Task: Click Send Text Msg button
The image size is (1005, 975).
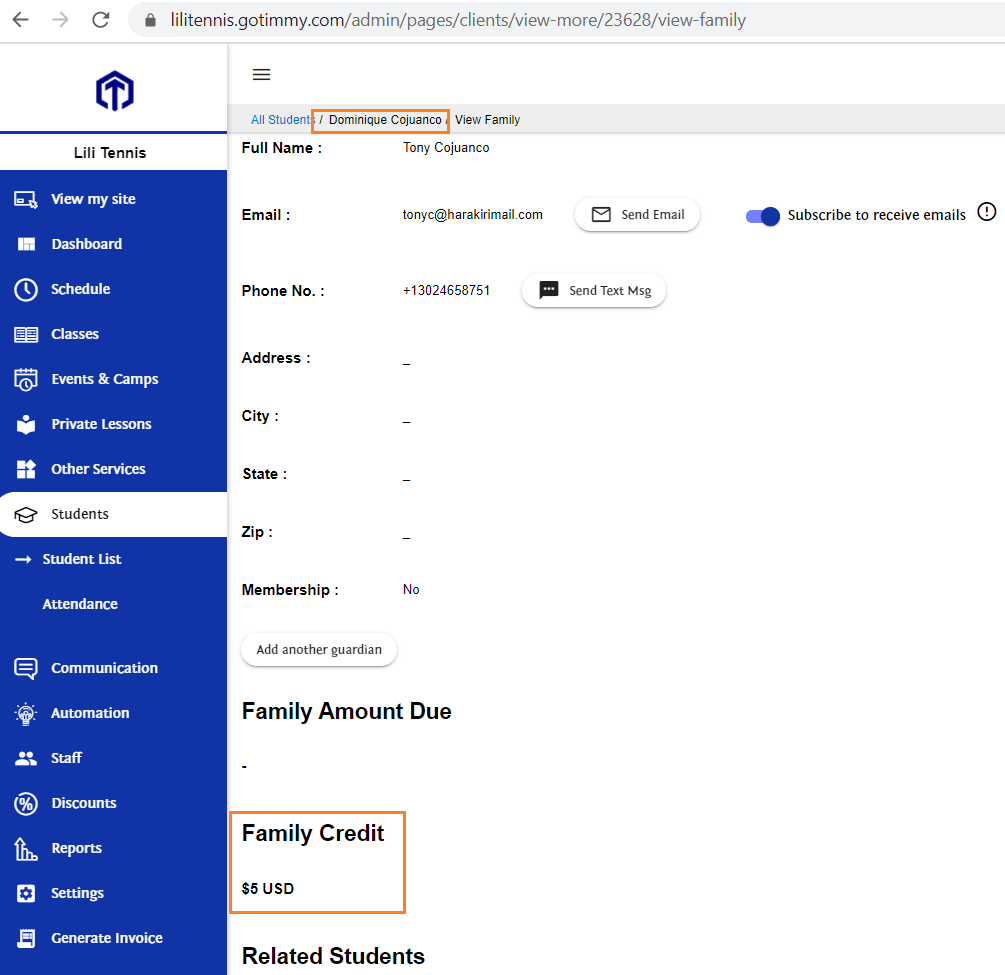Action: click(594, 291)
